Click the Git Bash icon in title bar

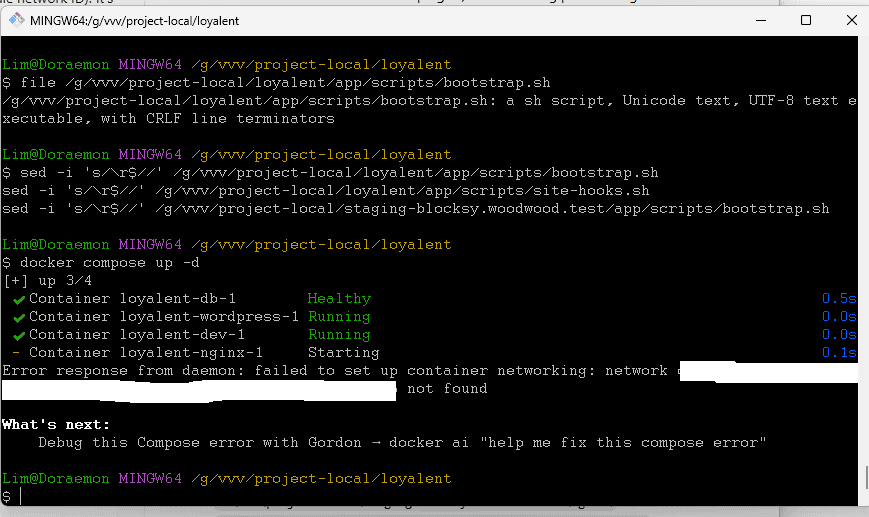coord(16,20)
